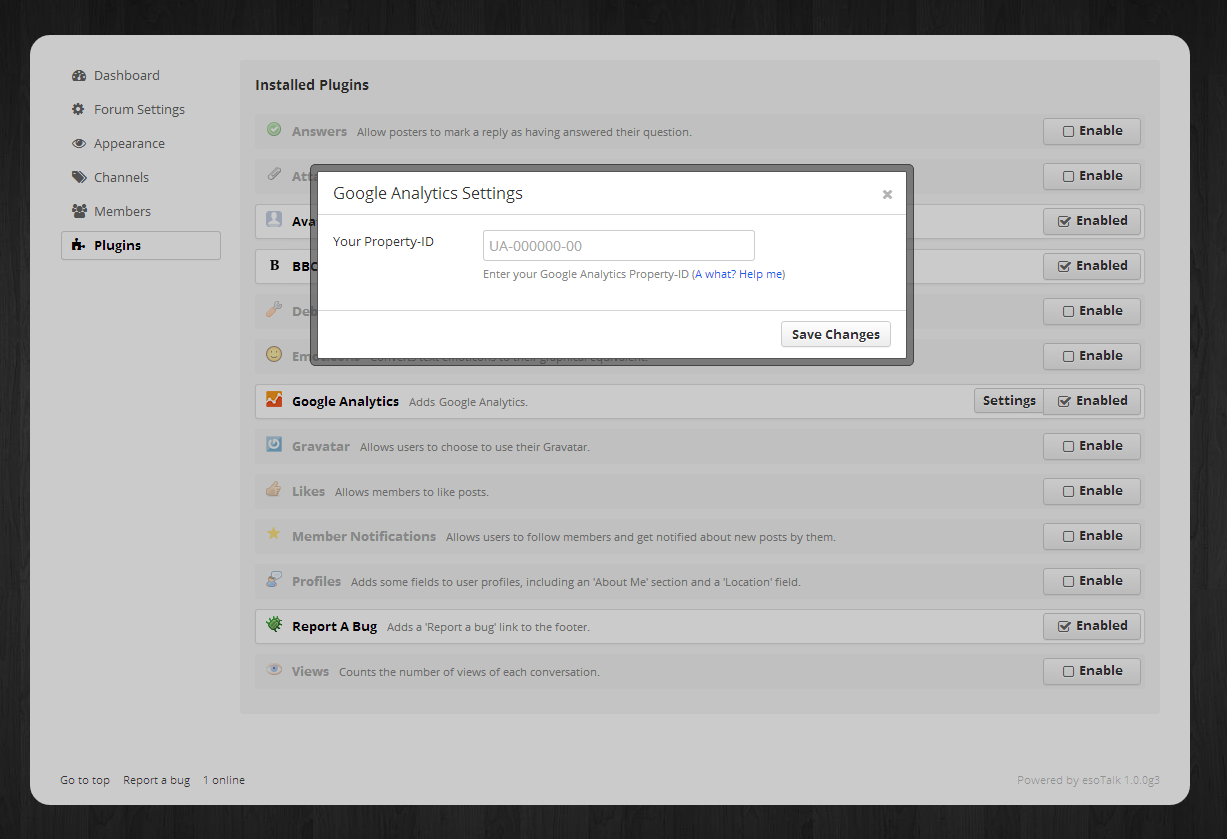Click the 'Your Property-ID' label
1227x839 pixels.
click(x=383, y=242)
